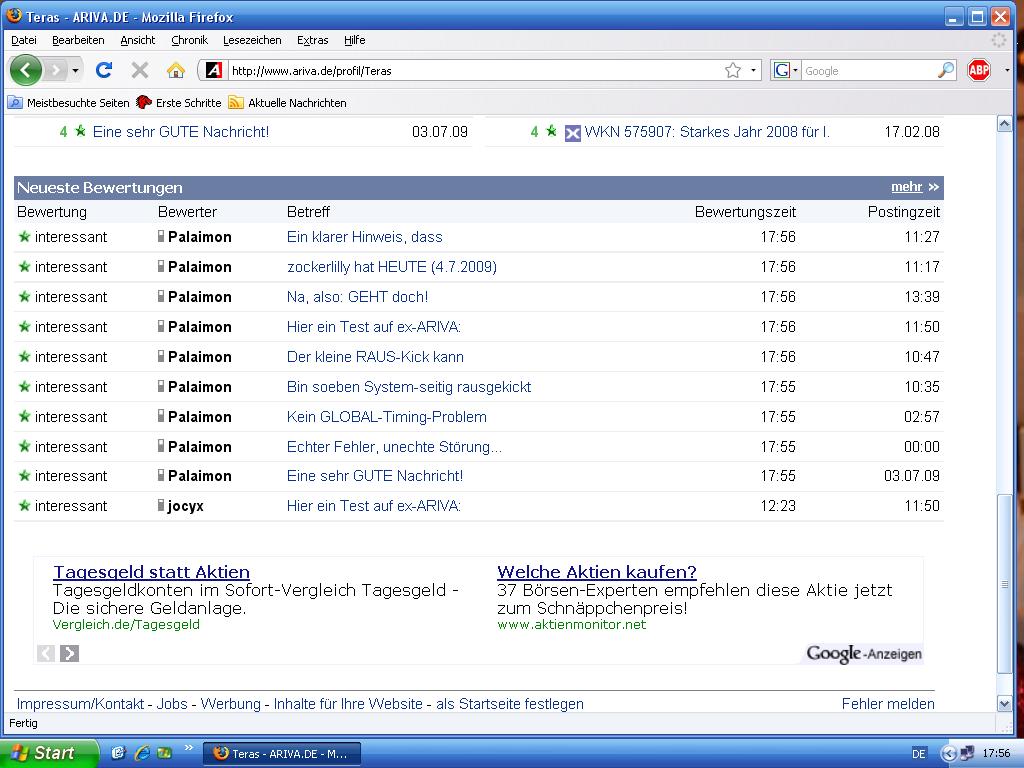
Task: Reload the page with the refresh icon
Action: tap(103, 70)
